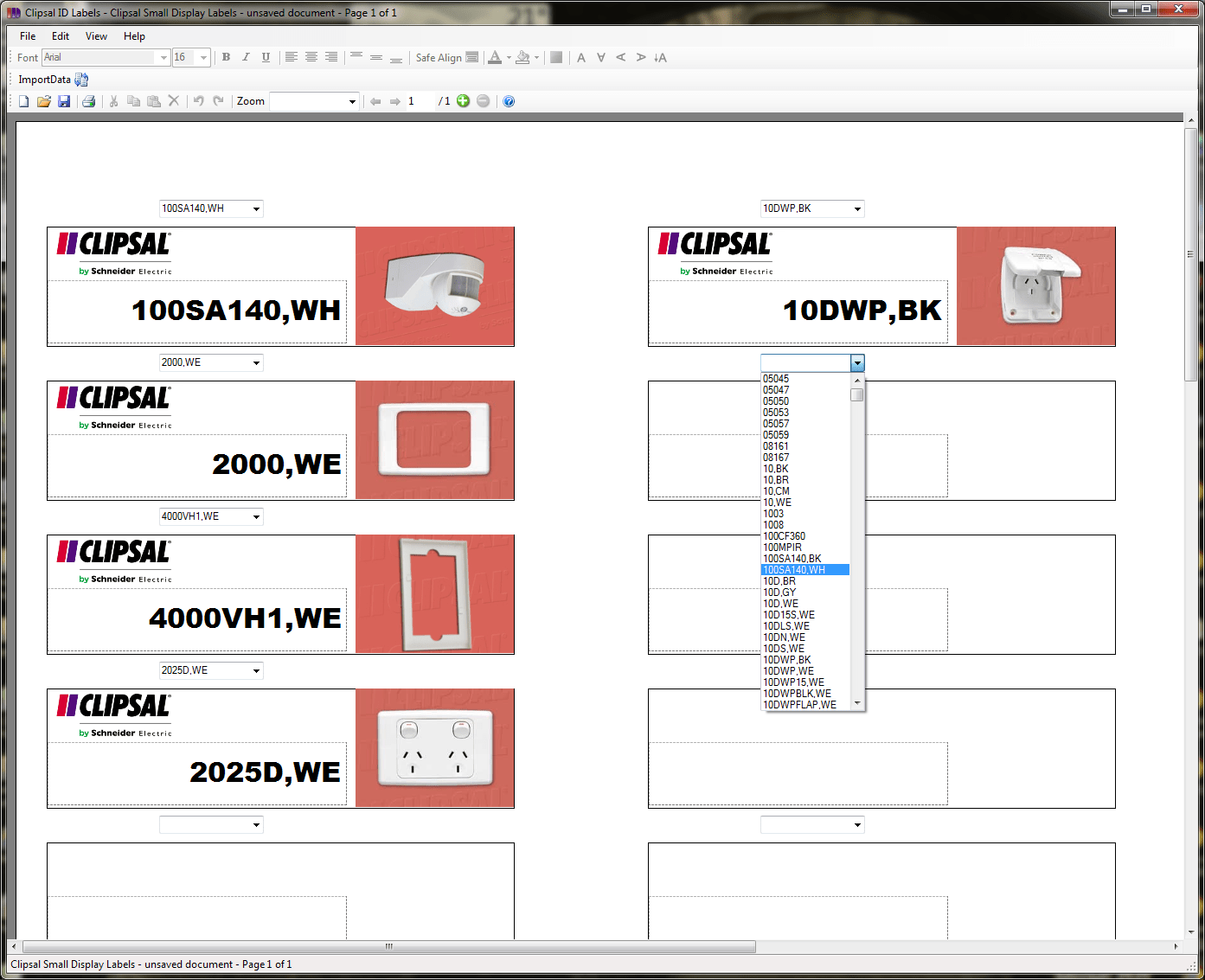Open the View menu
Viewport: 1205px width, 980px height.
click(x=96, y=36)
